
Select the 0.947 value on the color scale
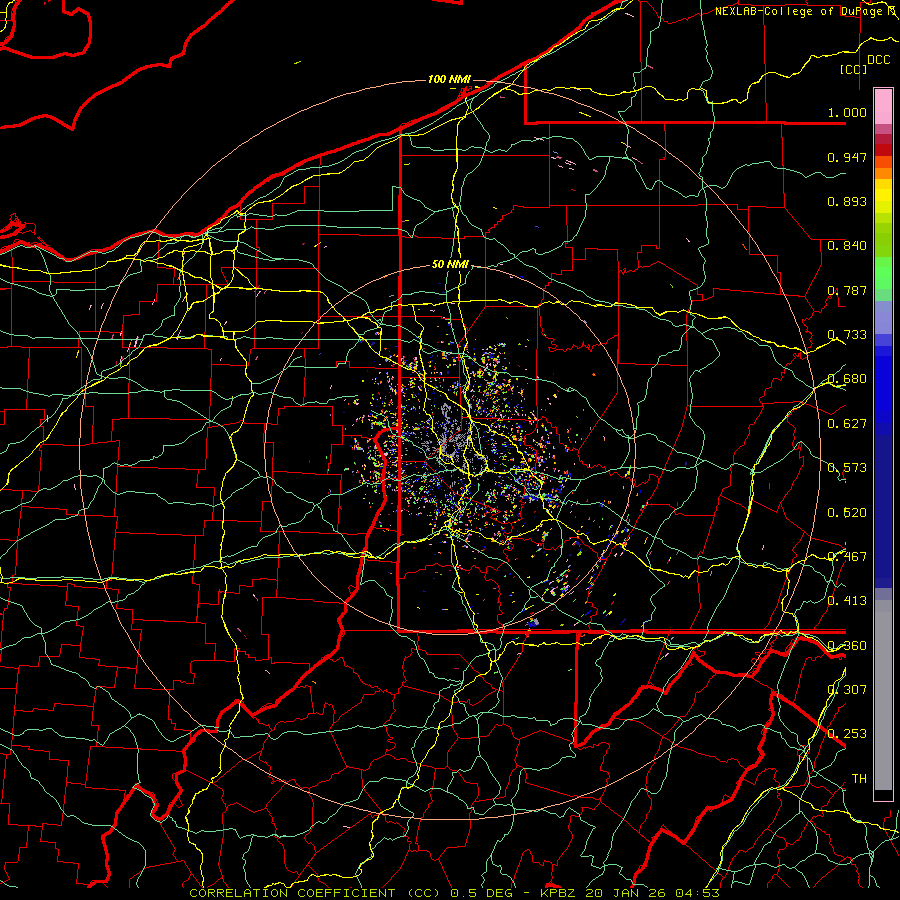[x=847, y=157]
